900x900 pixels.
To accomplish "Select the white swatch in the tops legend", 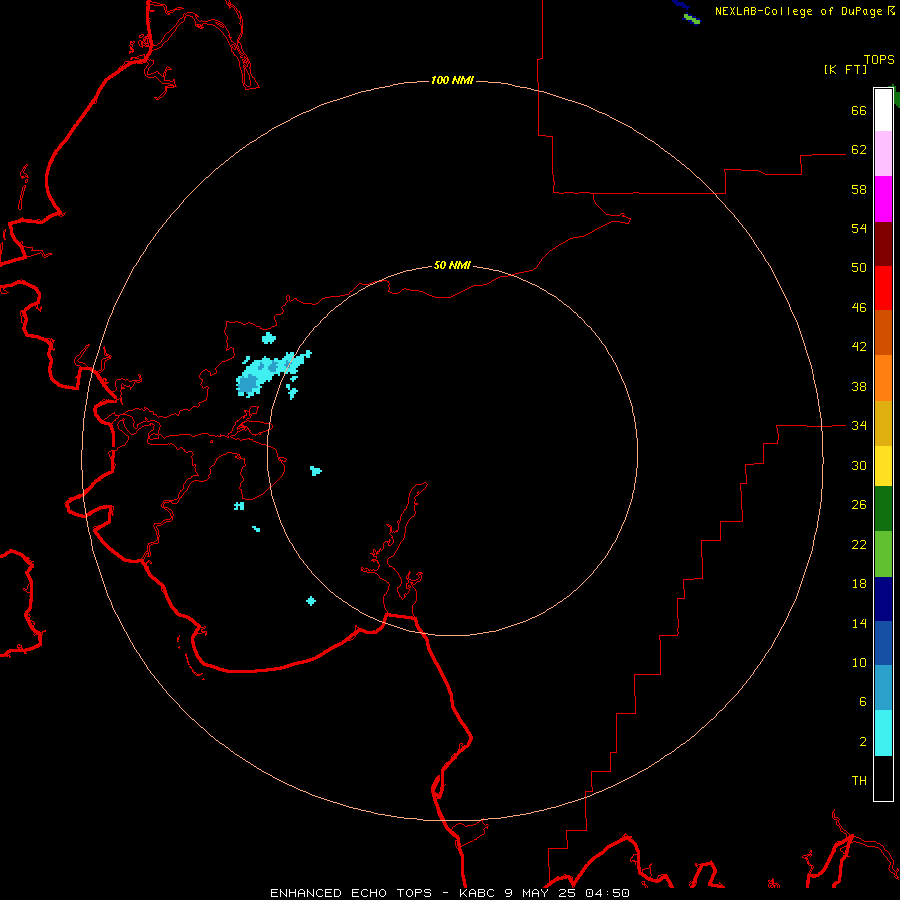I will [x=883, y=110].
